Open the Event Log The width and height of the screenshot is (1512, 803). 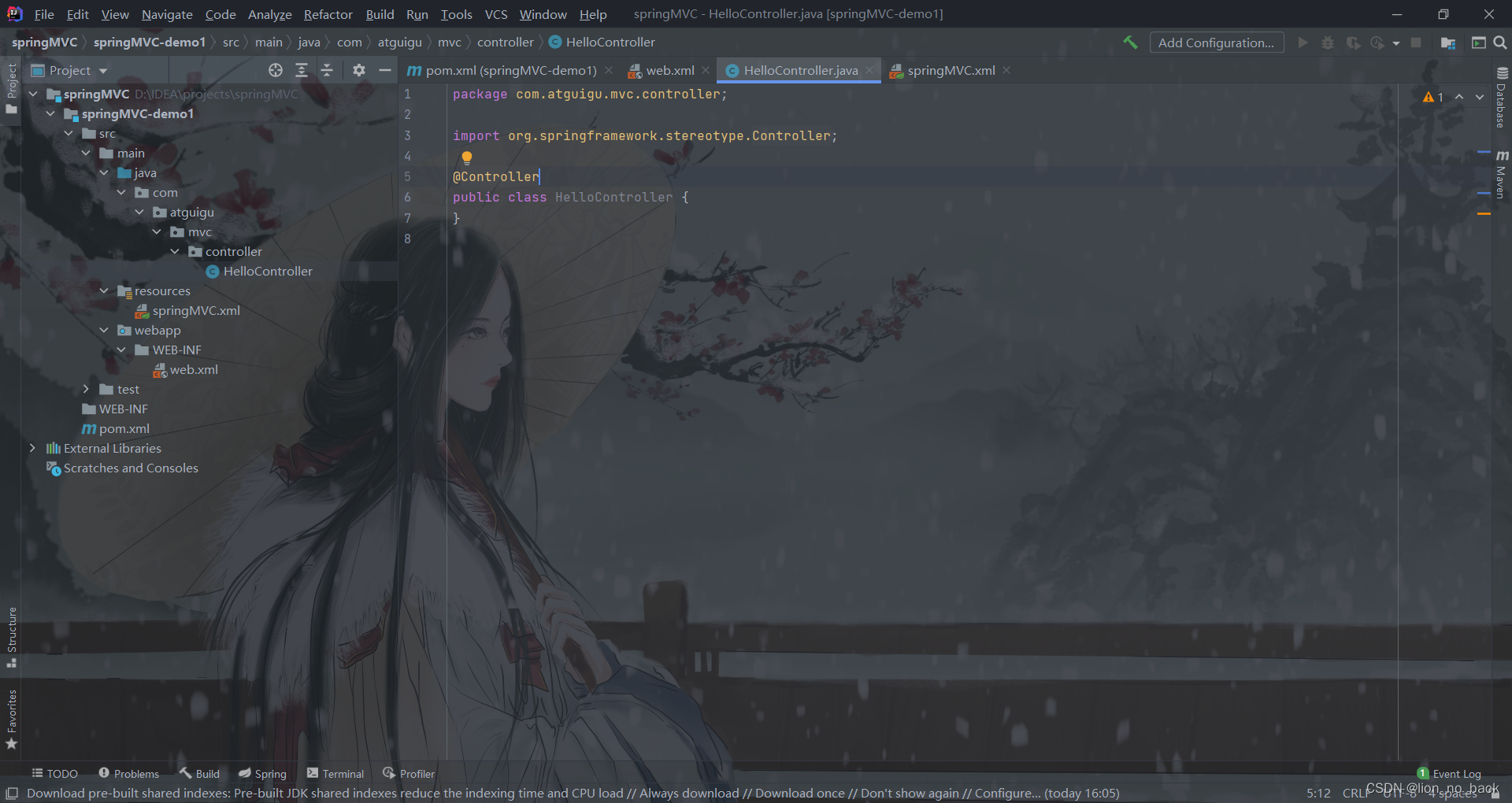[1449, 774]
